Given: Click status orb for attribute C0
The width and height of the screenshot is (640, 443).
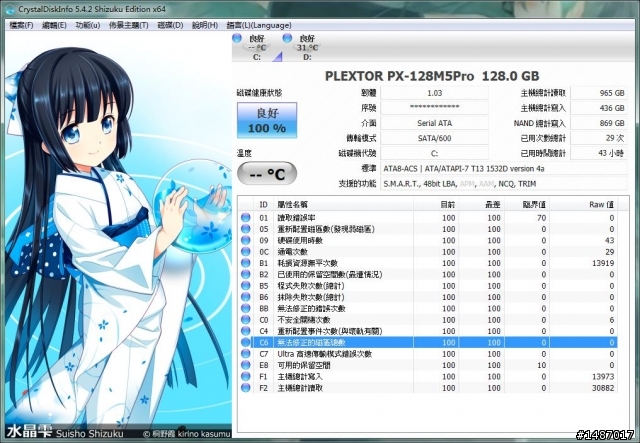Looking at the screenshot, I should point(245,320).
